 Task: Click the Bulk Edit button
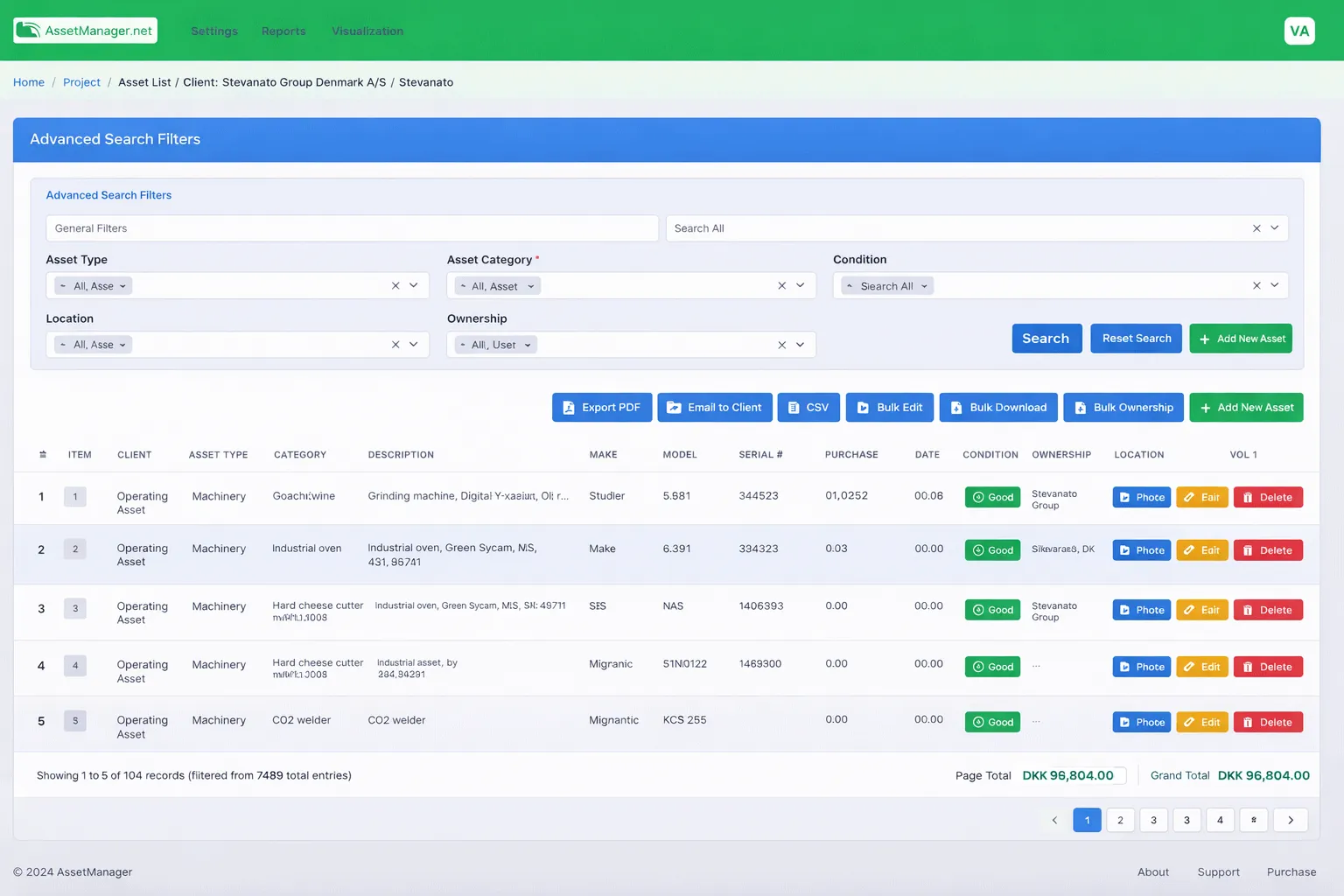[x=890, y=408]
